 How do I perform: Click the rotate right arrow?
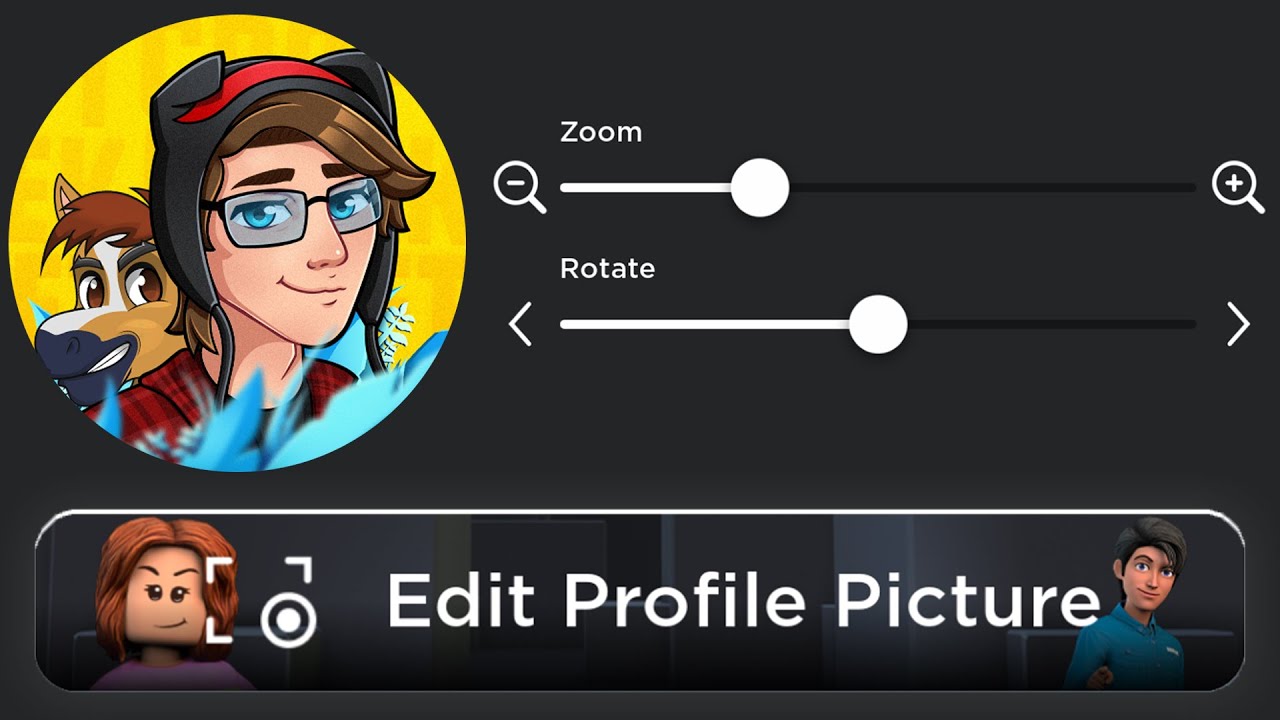[1238, 325]
